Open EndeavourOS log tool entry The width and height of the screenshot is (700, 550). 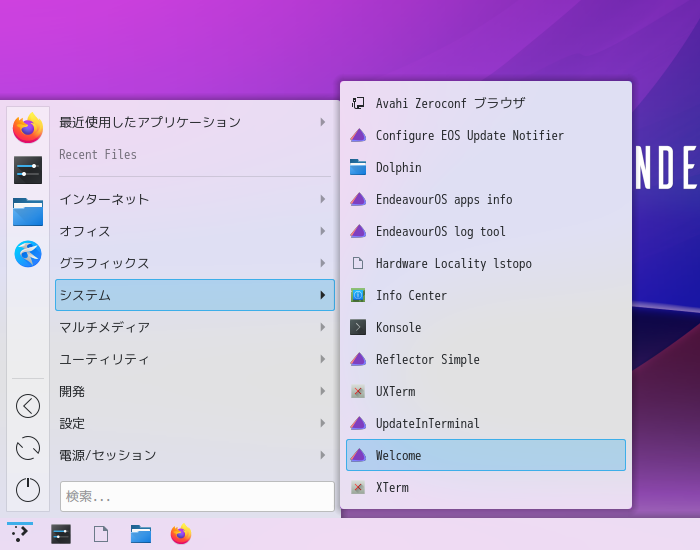(x=486, y=231)
